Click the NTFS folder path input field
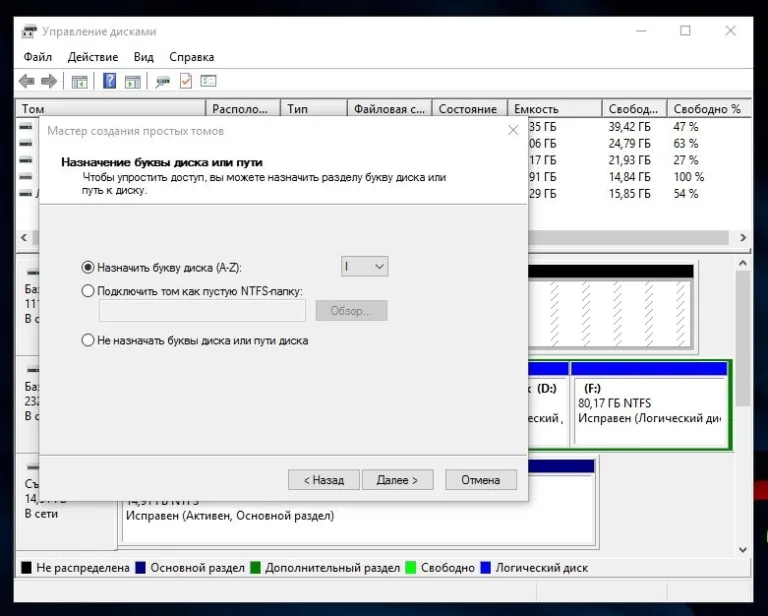768x616 pixels. tap(202, 310)
